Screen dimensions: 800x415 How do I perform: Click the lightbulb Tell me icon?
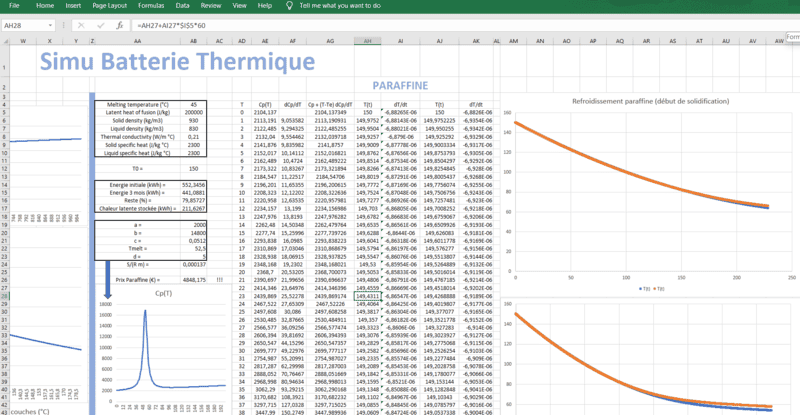(289, 6)
